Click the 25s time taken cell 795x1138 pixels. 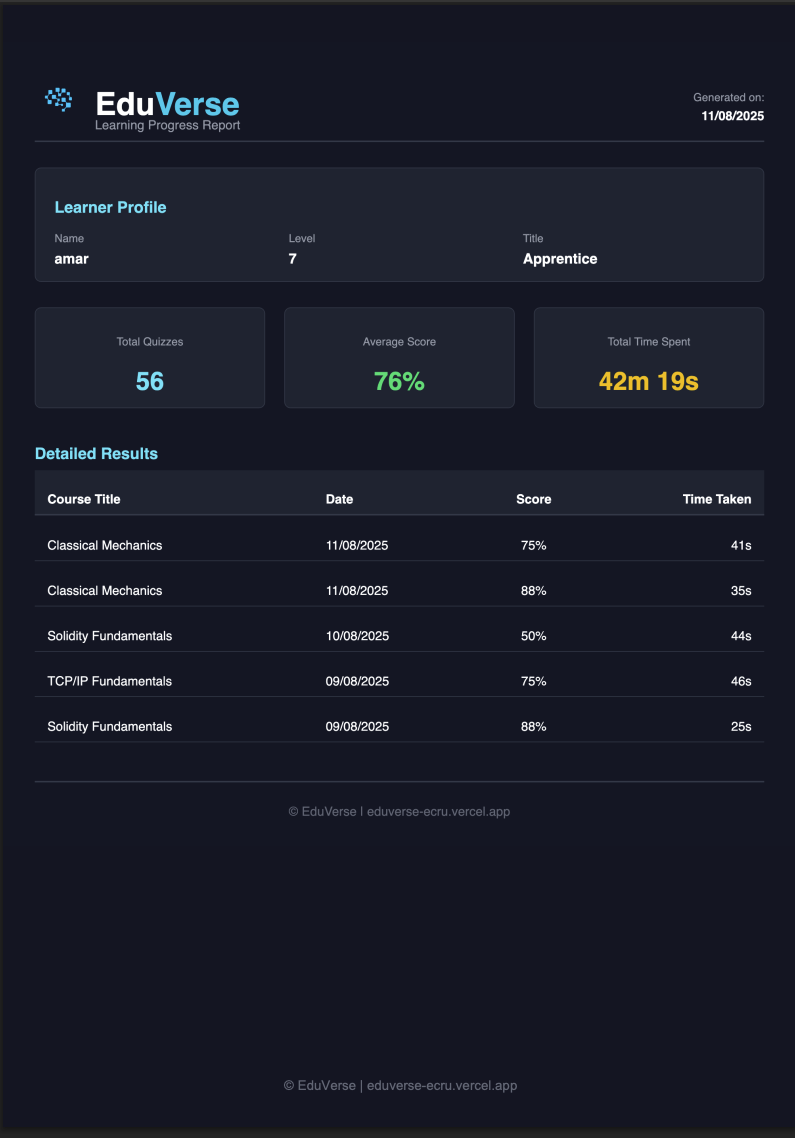(740, 727)
